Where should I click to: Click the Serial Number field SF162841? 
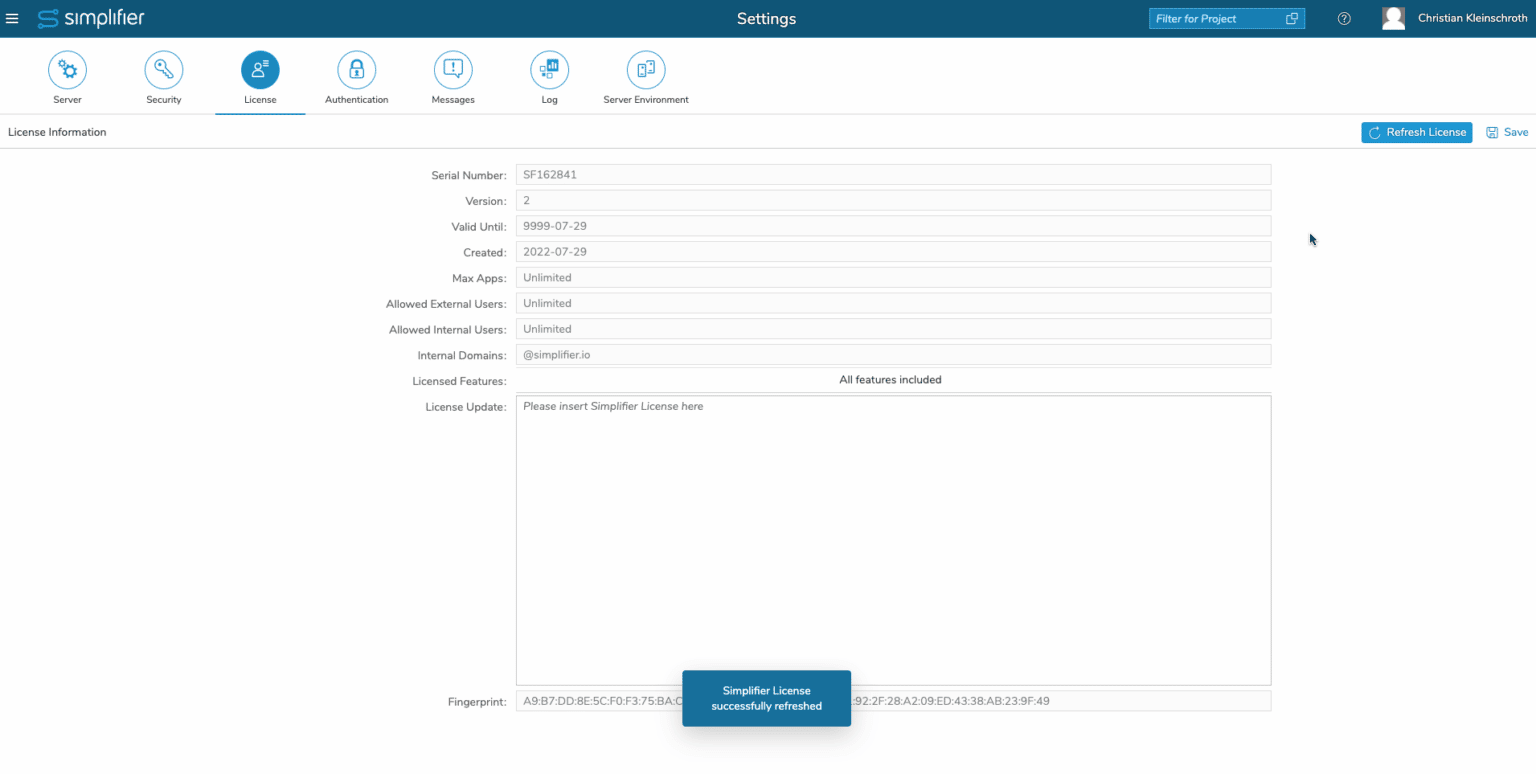click(893, 175)
